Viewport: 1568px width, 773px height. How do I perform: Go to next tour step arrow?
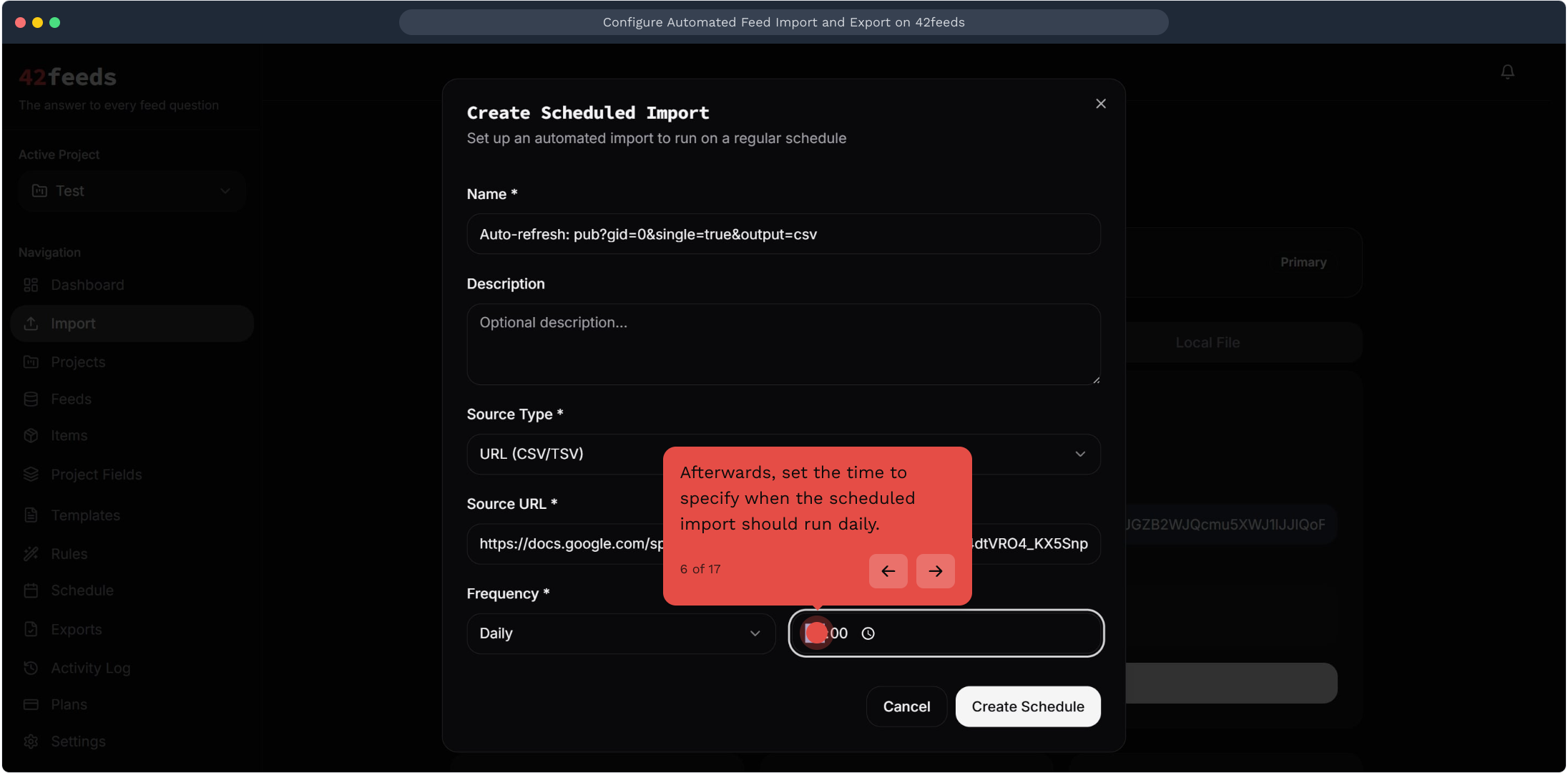[935, 571]
